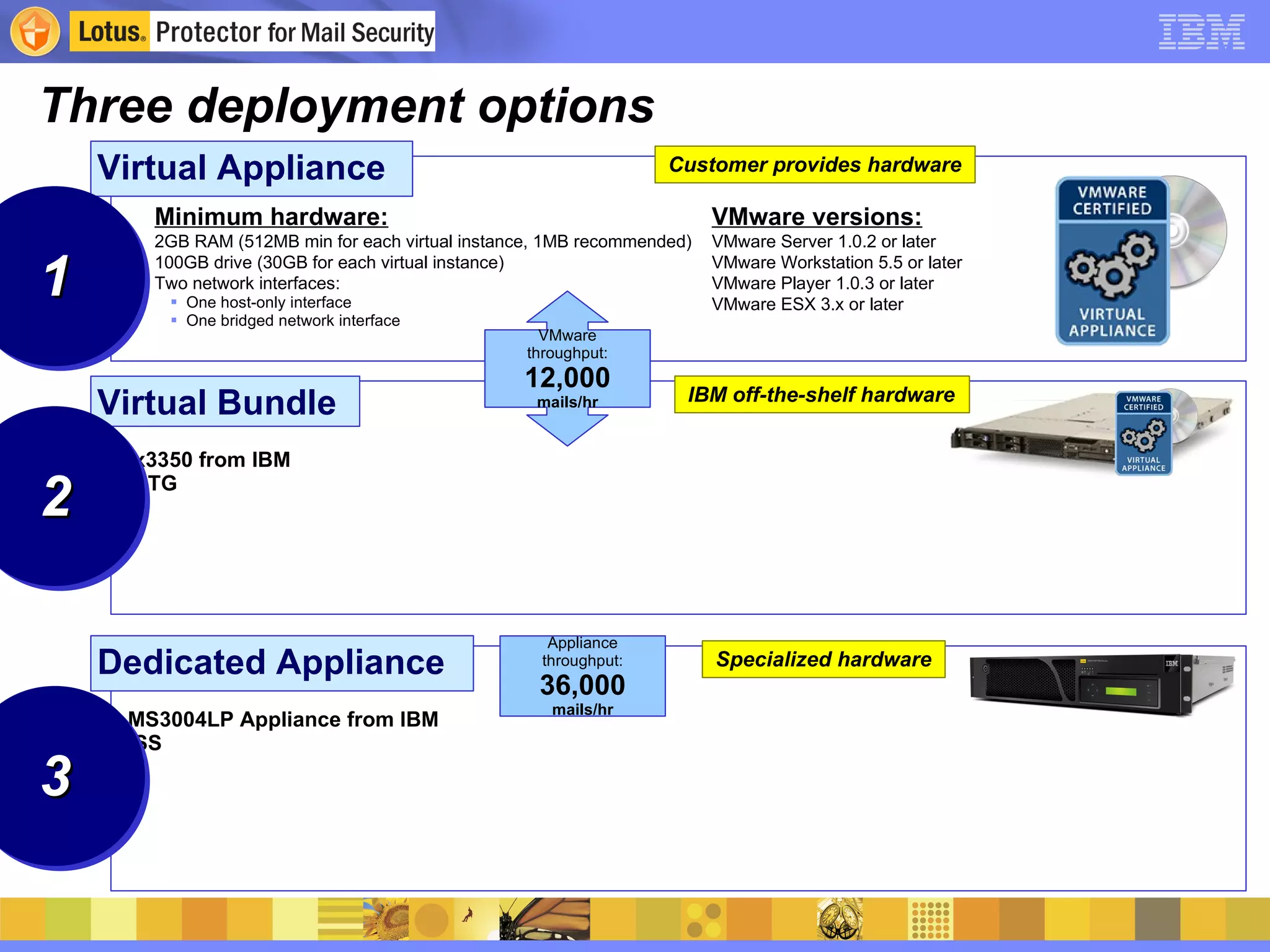Click 'One host-only interface' bullet
The image size is (1270, 952).
coord(269,302)
